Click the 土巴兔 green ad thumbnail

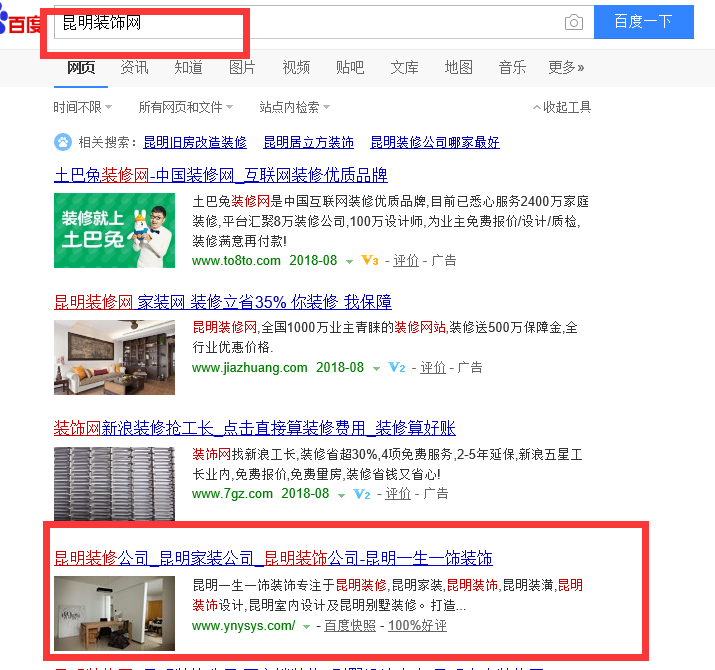tap(114, 230)
